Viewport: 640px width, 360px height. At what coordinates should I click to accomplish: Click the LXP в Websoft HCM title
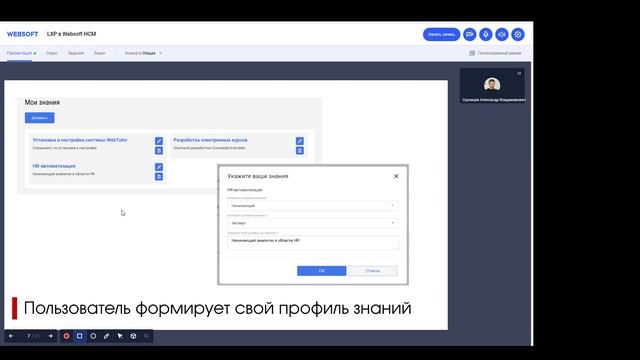pos(71,34)
